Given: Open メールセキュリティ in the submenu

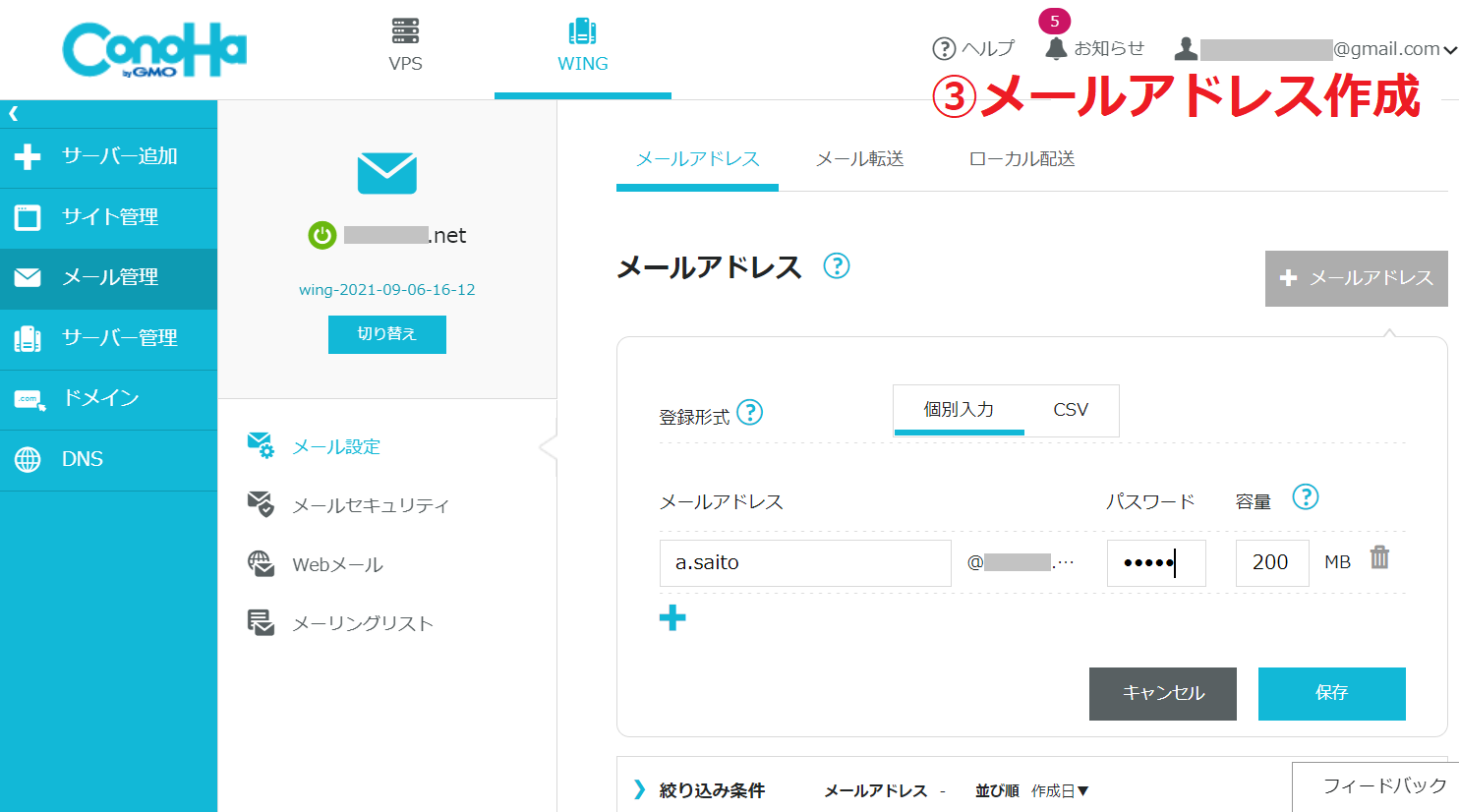Looking at the screenshot, I should coord(371,506).
